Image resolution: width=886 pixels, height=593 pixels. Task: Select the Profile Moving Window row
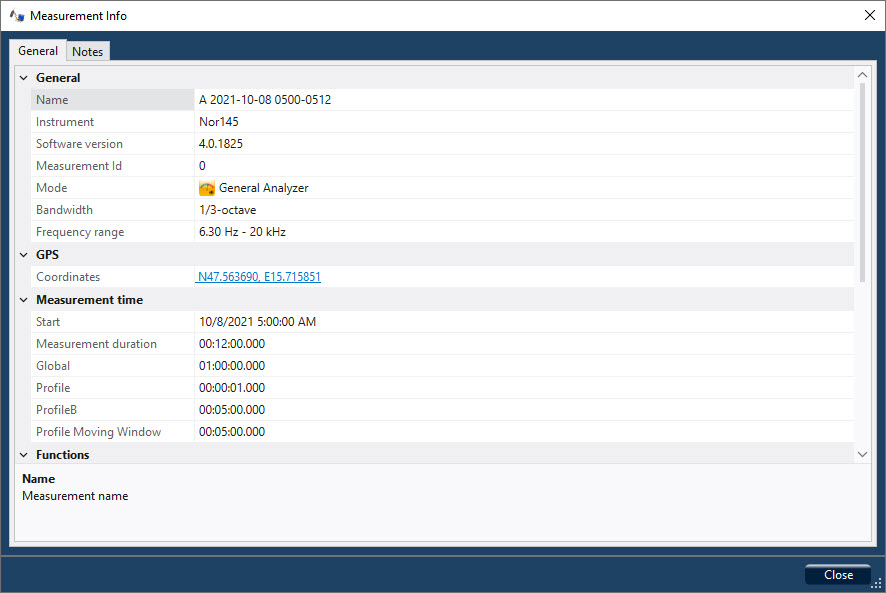point(98,432)
